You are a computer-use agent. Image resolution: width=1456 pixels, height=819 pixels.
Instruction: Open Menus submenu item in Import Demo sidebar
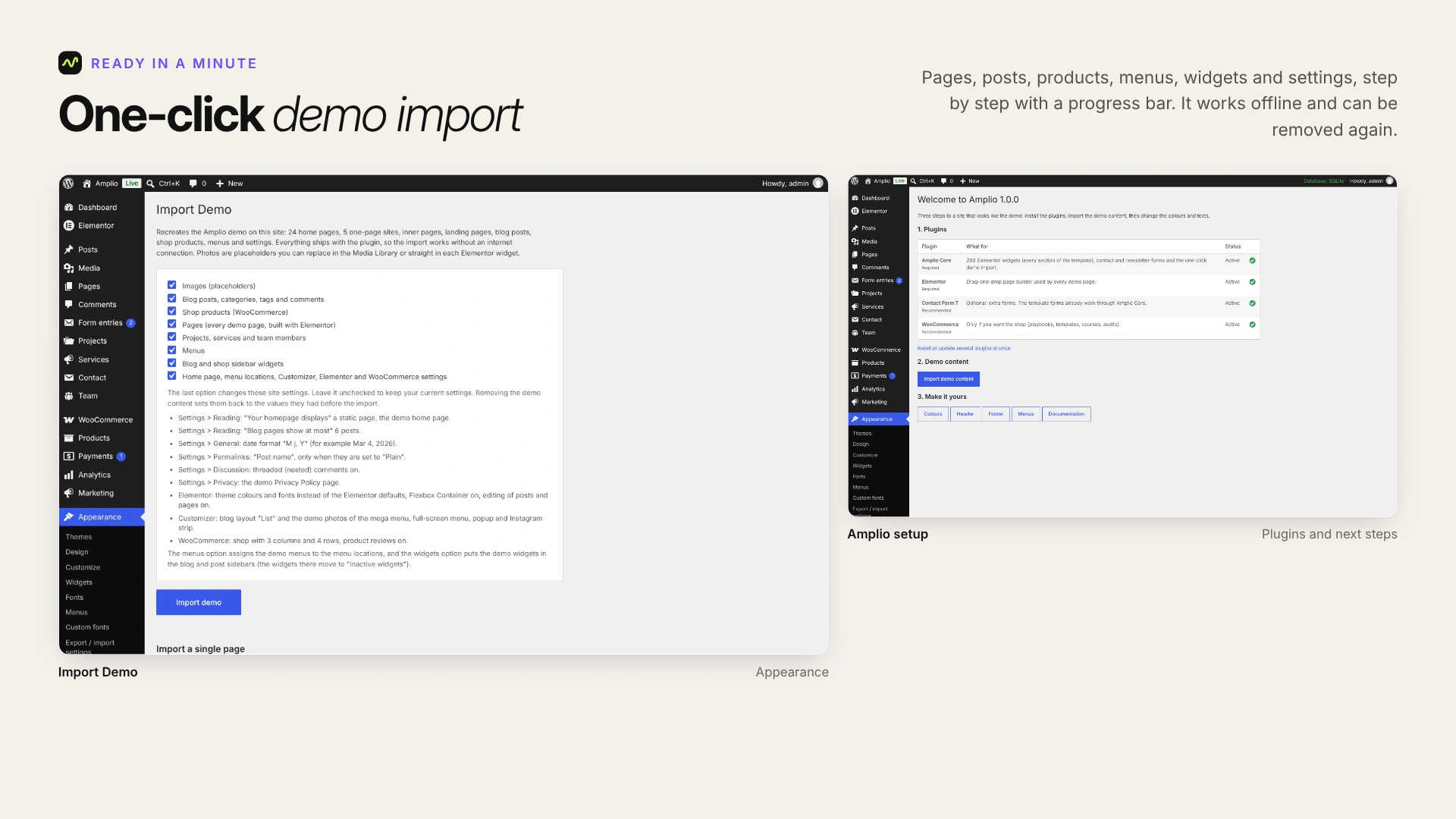pyautogui.click(x=77, y=612)
